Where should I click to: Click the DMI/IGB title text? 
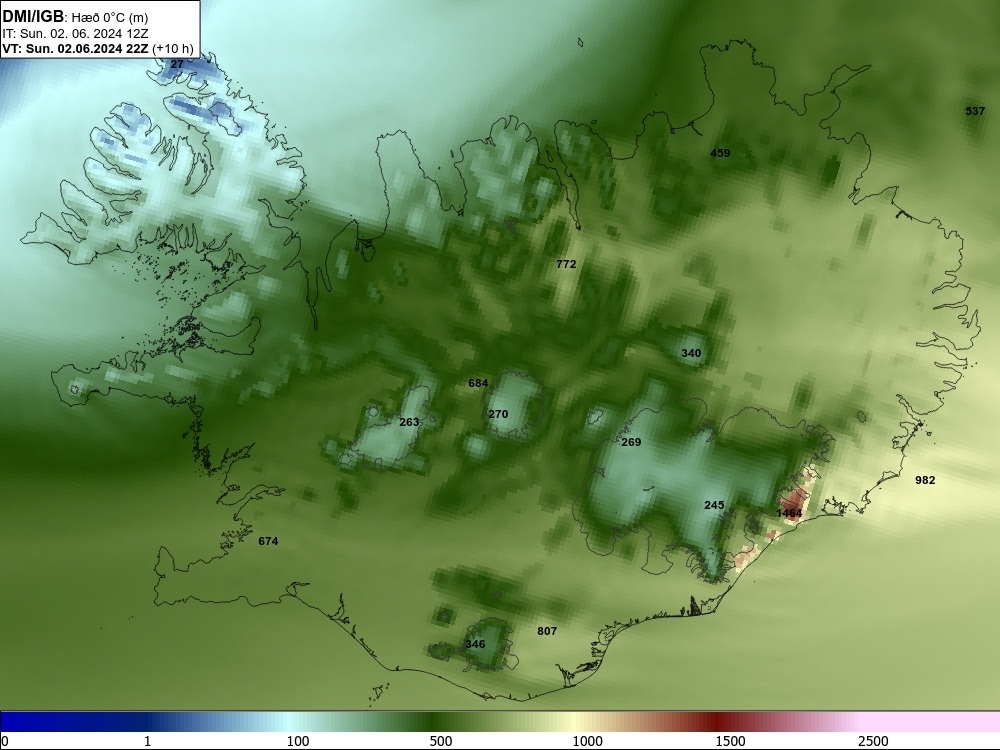pyautogui.click(x=33, y=17)
